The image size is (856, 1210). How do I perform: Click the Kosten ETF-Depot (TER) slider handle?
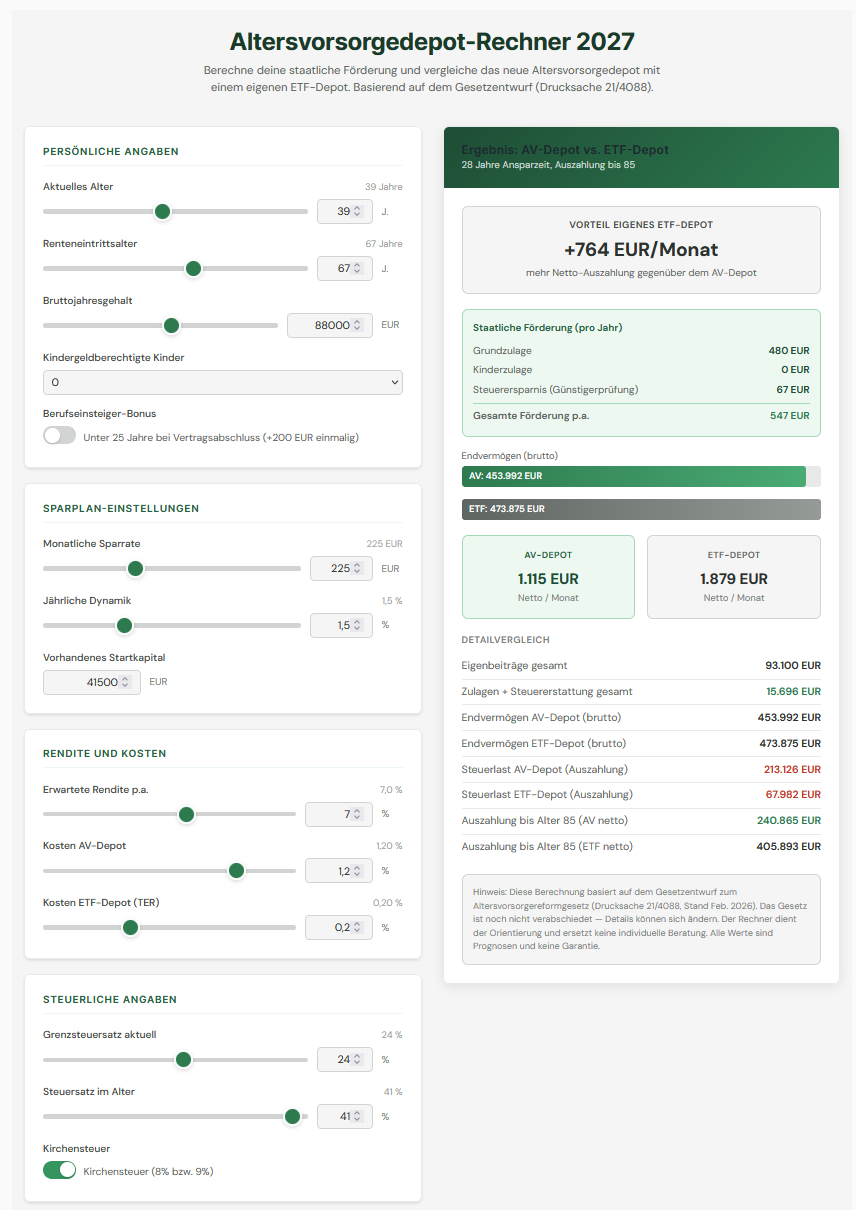tap(130, 927)
